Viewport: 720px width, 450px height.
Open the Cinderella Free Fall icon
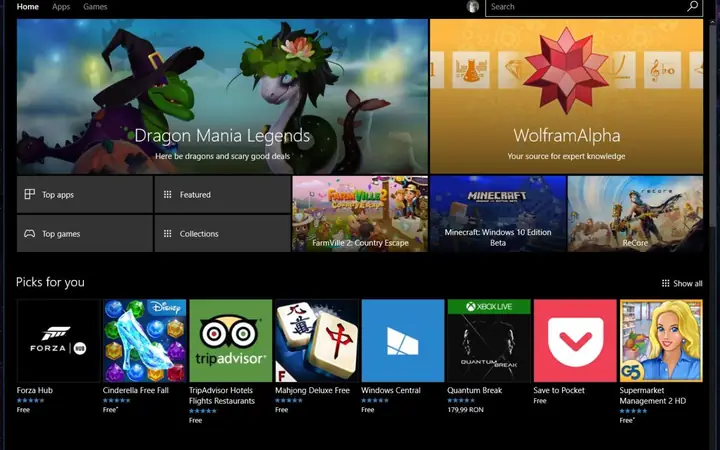click(144, 340)
